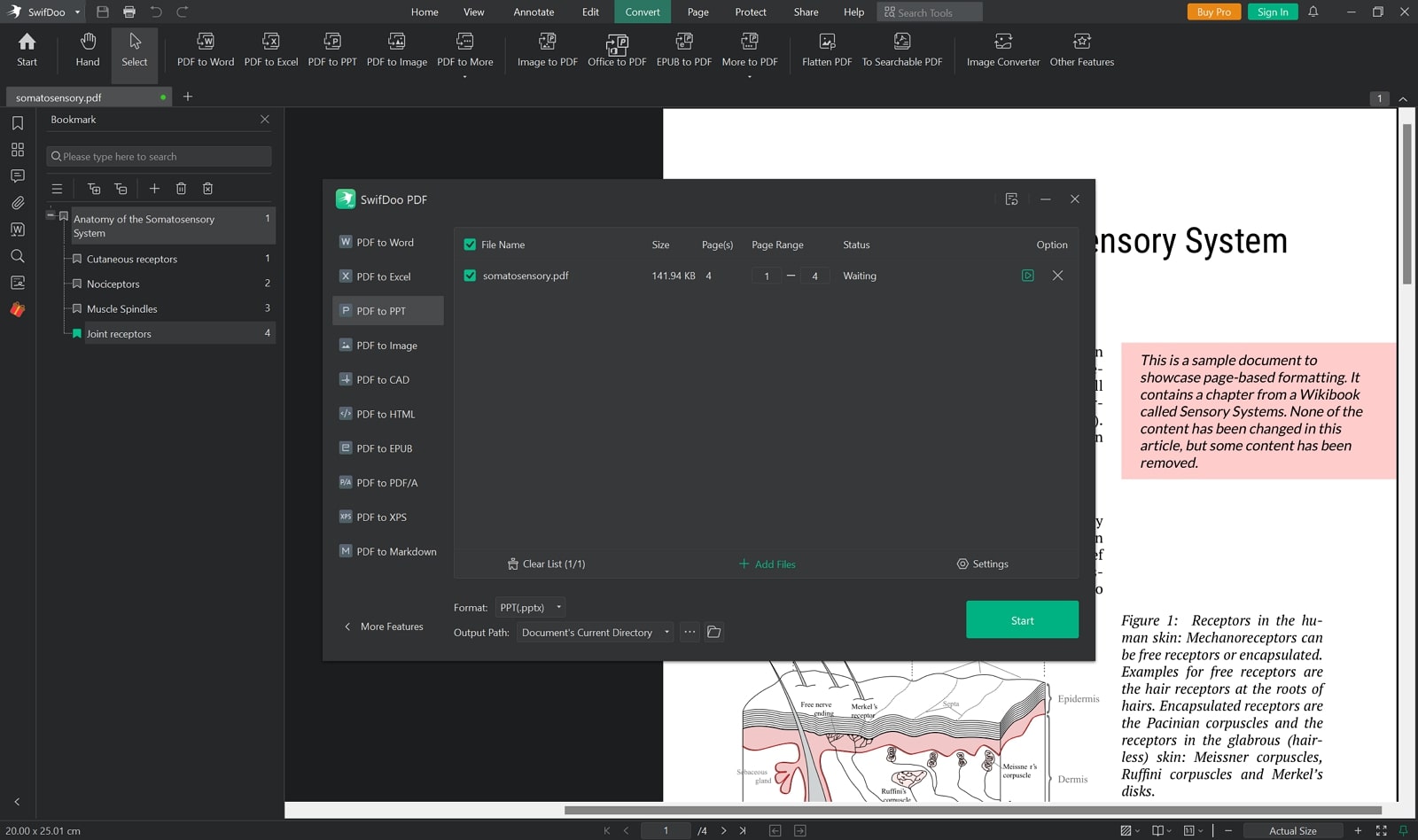1418x840 pixels.
Task: Select the Hand tool
Action: 88,51
